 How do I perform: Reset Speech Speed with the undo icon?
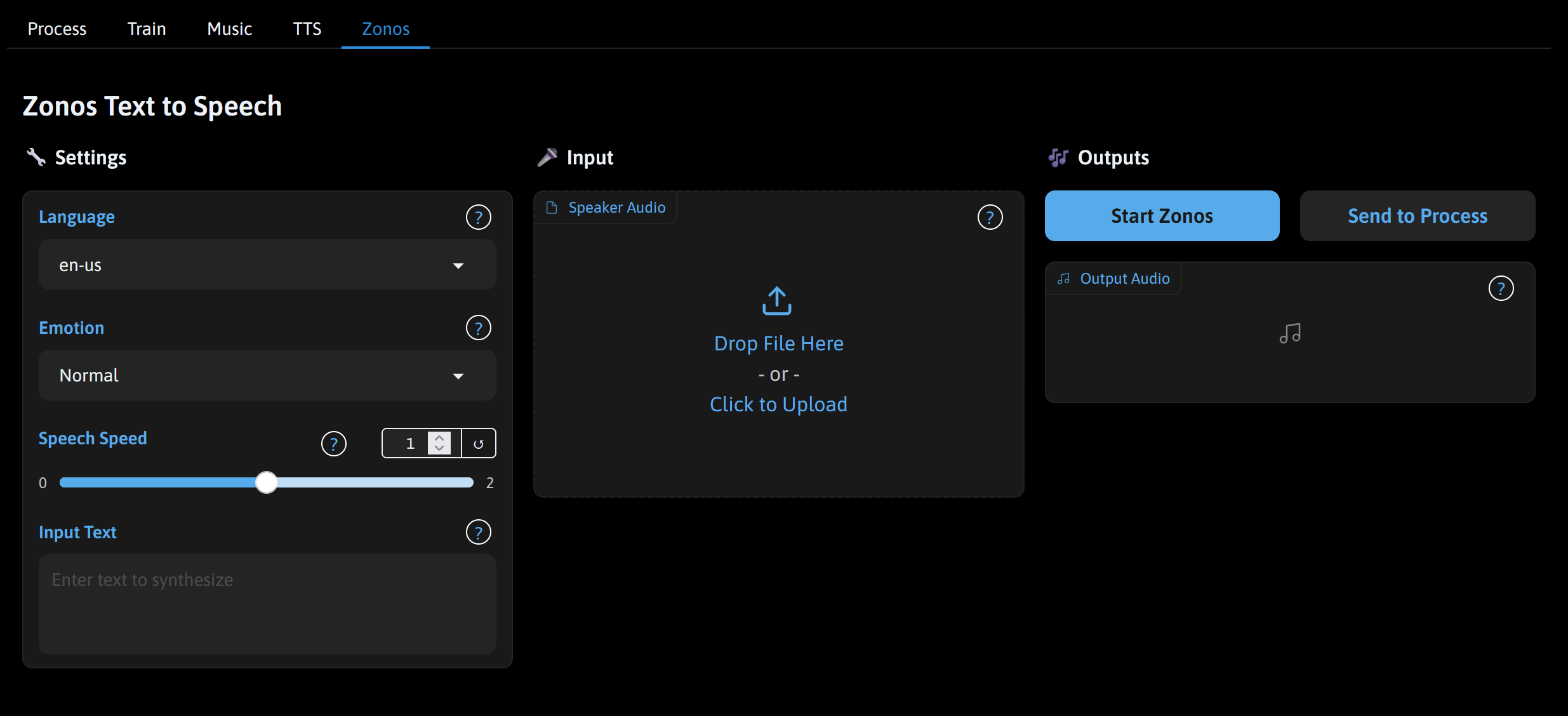tap(479, 444)
